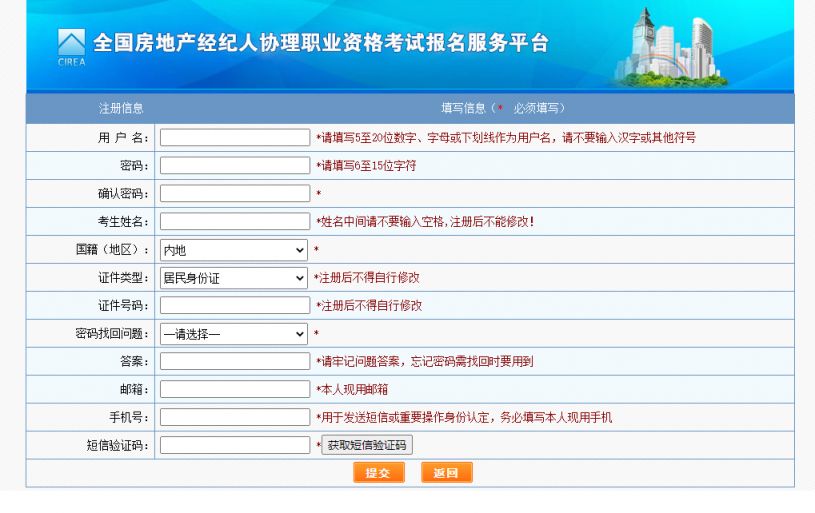
Task: Click the 考生姓名 name input box
Action: 235,221
